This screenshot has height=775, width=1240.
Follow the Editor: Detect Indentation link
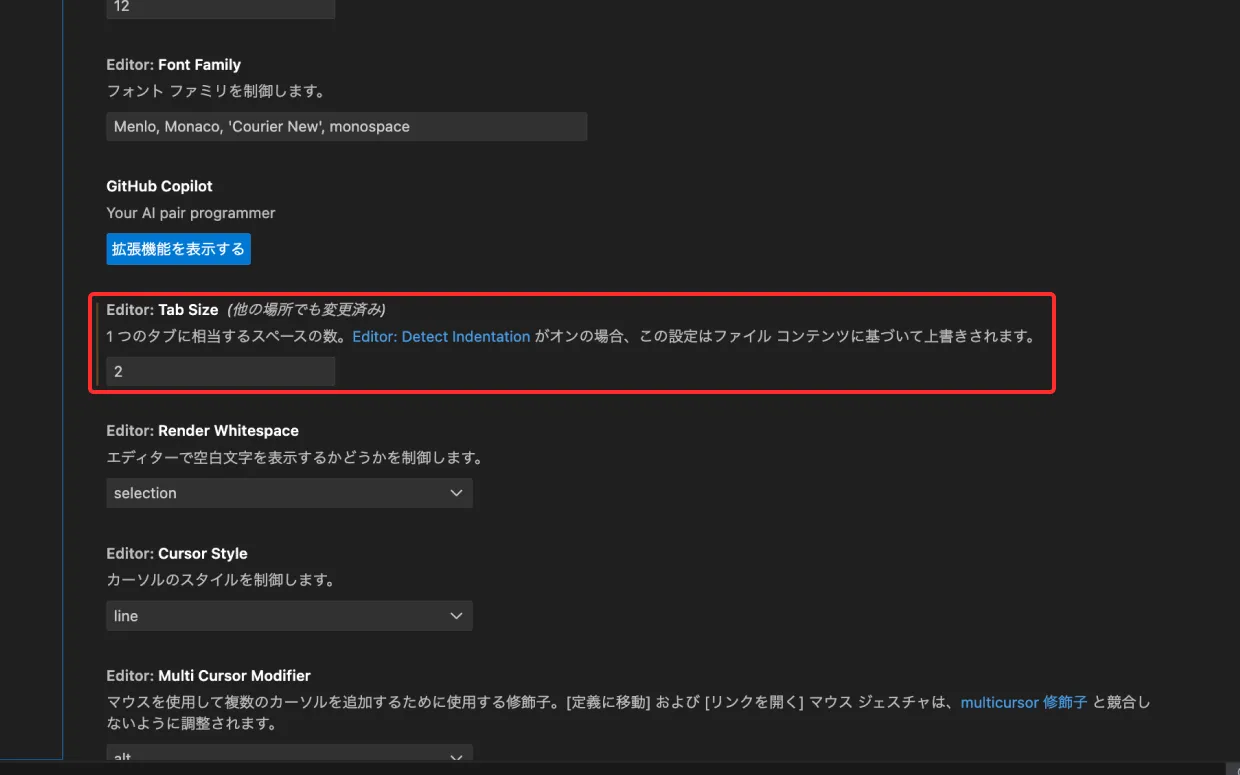tap(441, 337)
